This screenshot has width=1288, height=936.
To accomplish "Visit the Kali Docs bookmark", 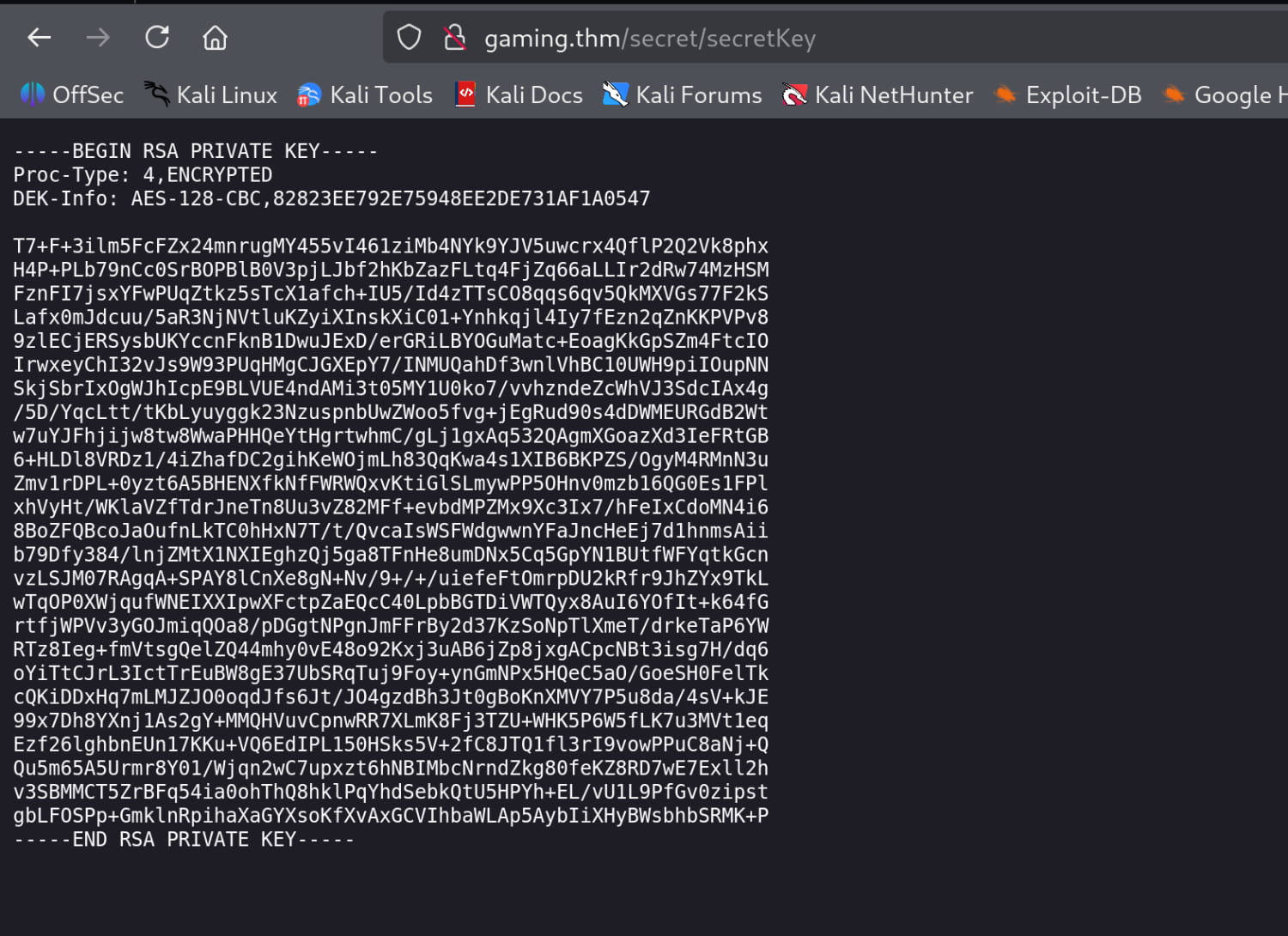I will pyautogui.click(x=519, y=94).
